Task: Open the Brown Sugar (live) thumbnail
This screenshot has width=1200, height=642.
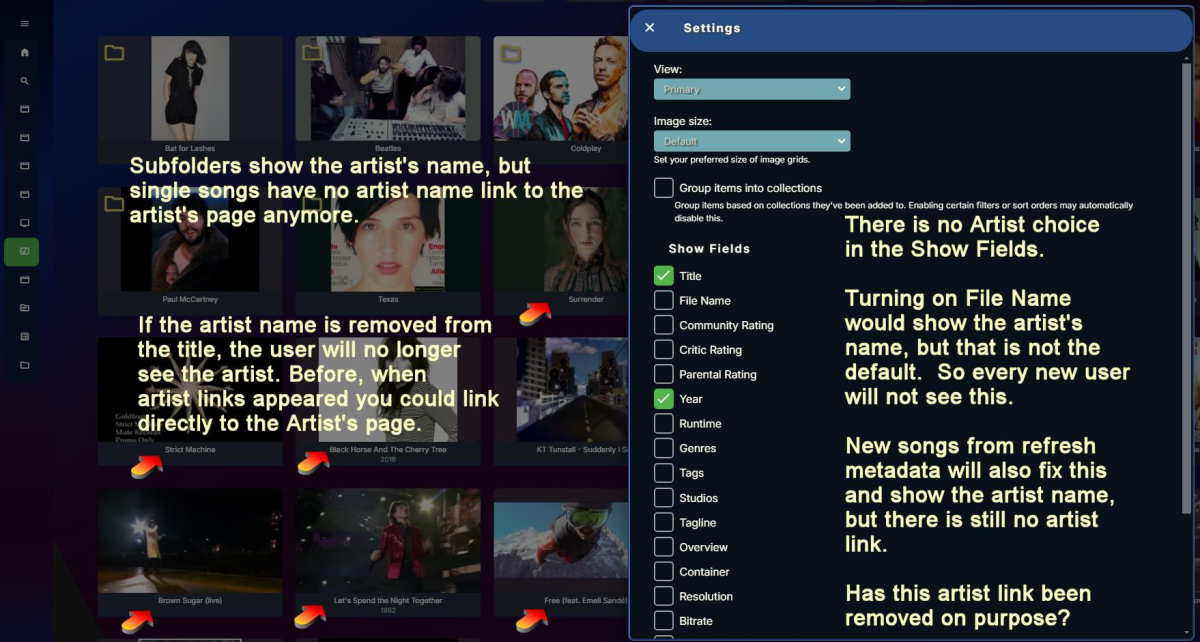Action: click(190, 541)
